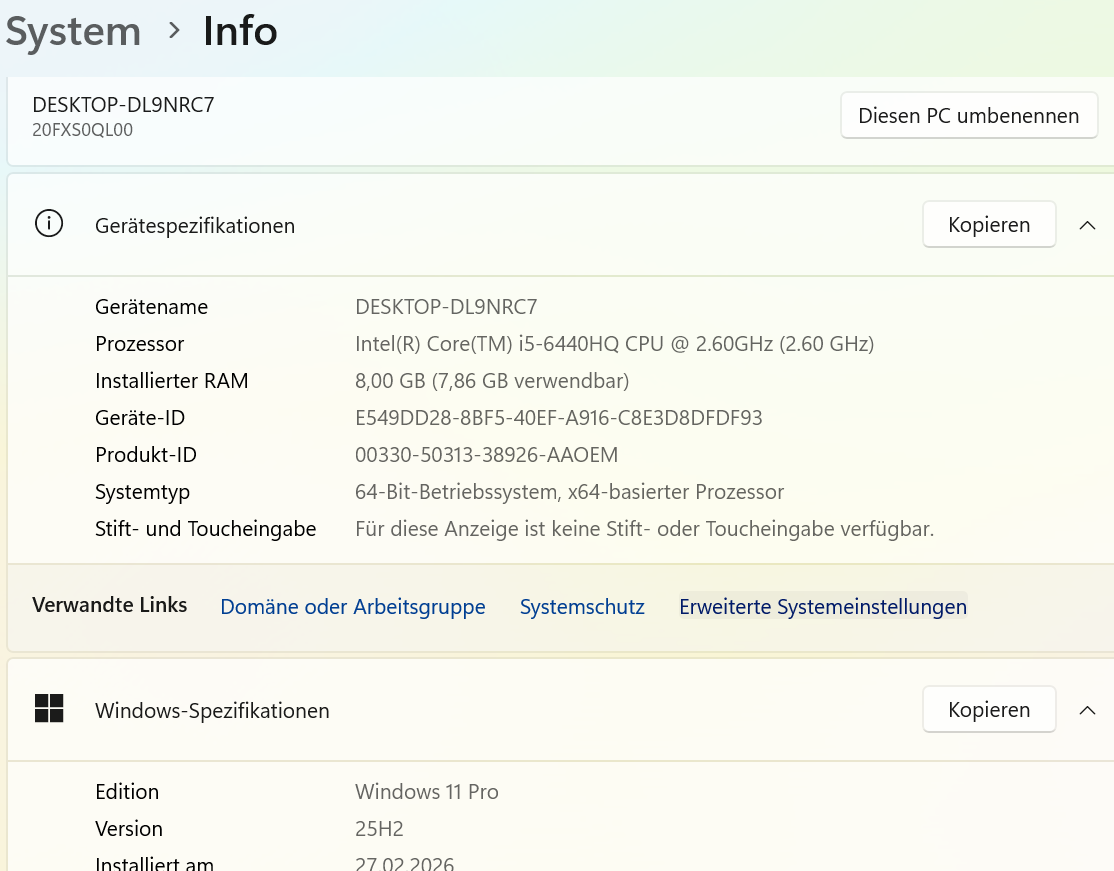The height and width of the screenshot is (871, 1114).
Task: Click Diesen PC umbenennen button
Action: 968,115
